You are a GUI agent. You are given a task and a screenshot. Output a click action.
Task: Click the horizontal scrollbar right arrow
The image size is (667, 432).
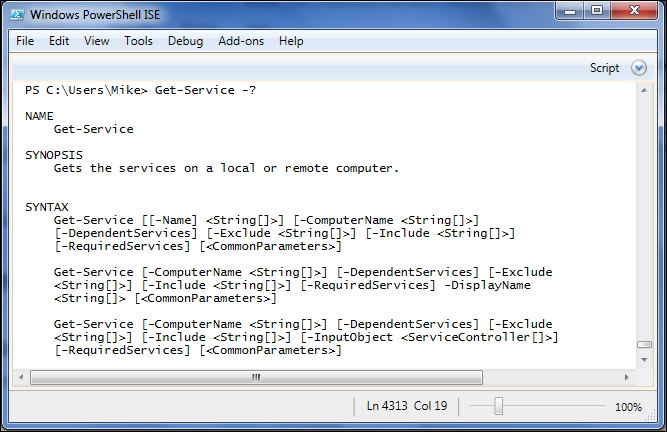(626, 377)
